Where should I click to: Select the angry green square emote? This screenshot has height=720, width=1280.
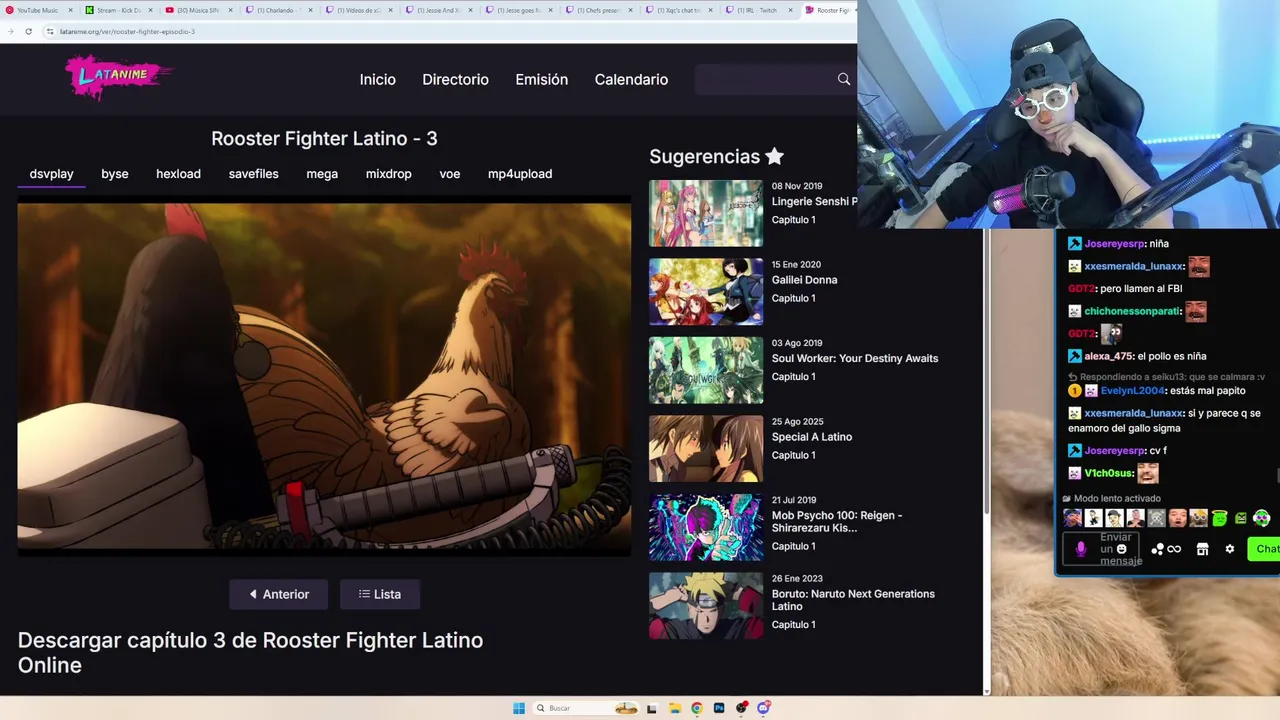[1241, 518]
